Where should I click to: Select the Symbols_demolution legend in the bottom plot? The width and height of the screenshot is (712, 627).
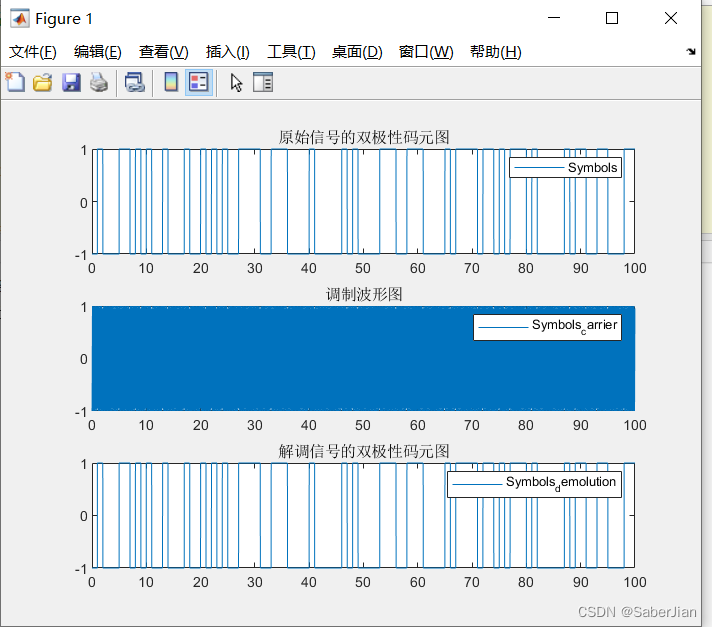point(534,484)
